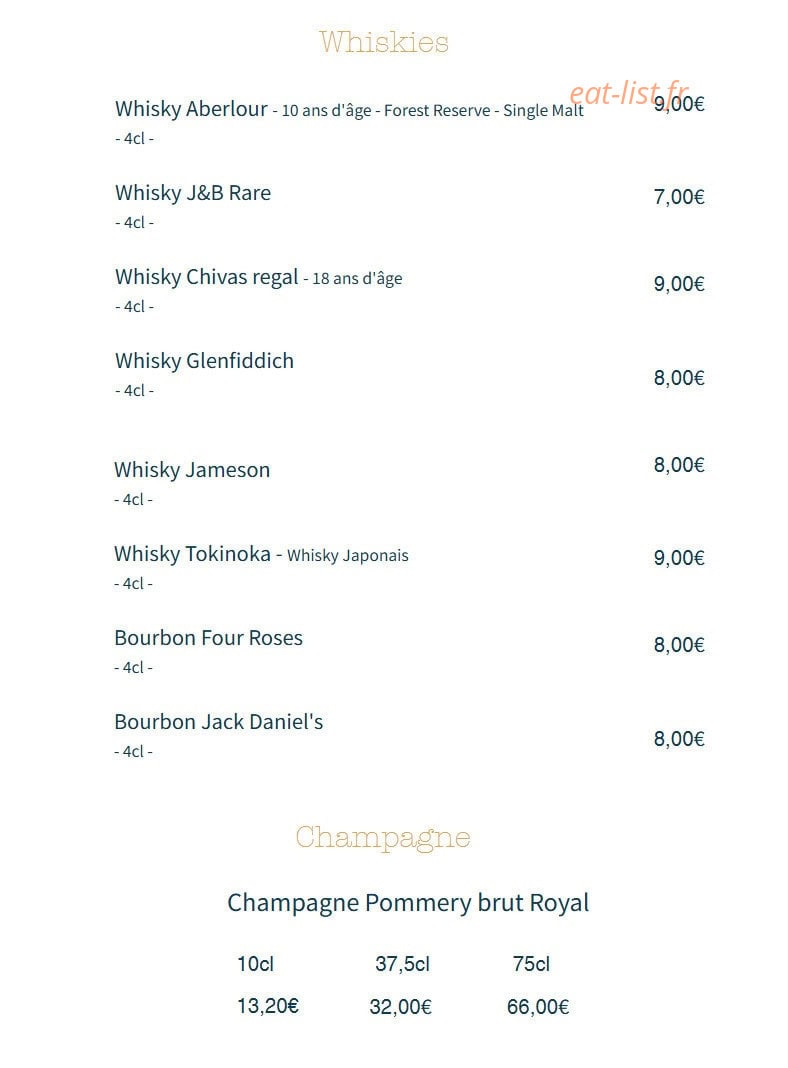Viewport: 788px width, 1068px height.
Task: Select the Whisky Aberlour item name
Action: click(x=191, y=109)
